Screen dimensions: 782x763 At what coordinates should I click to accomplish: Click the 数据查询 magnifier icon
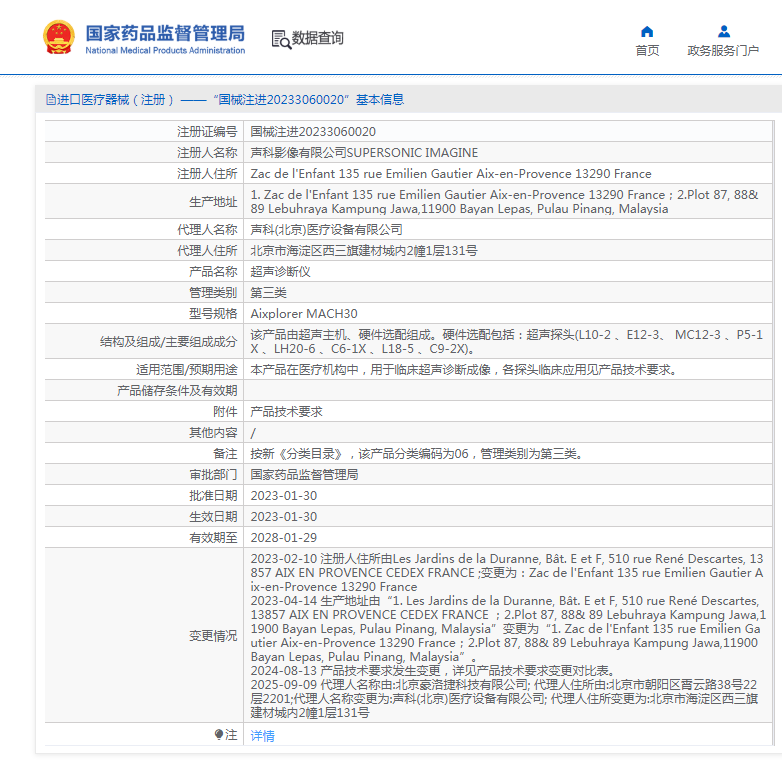tap(281, 39)
